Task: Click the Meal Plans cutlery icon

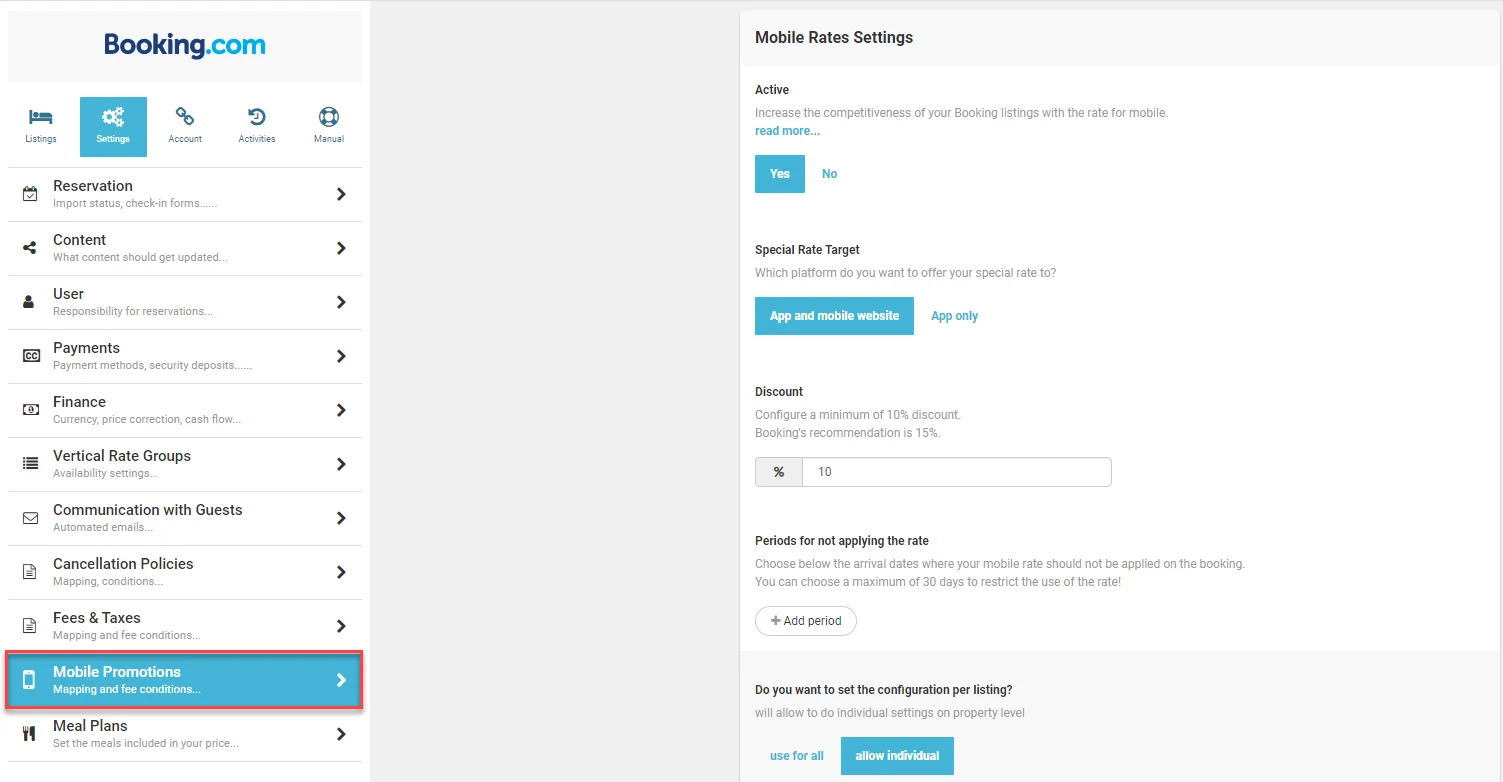Action: [x=30, y=734]
